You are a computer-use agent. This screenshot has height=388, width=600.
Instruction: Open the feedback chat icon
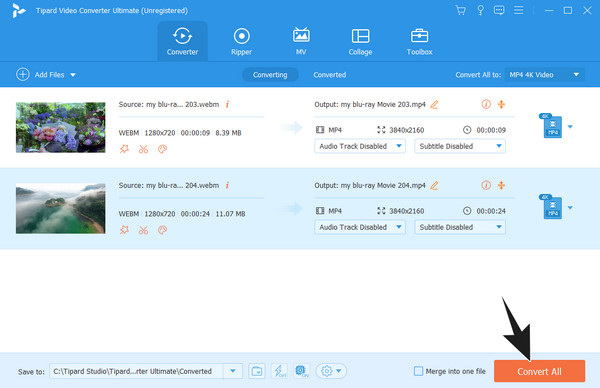pos(499,10)
